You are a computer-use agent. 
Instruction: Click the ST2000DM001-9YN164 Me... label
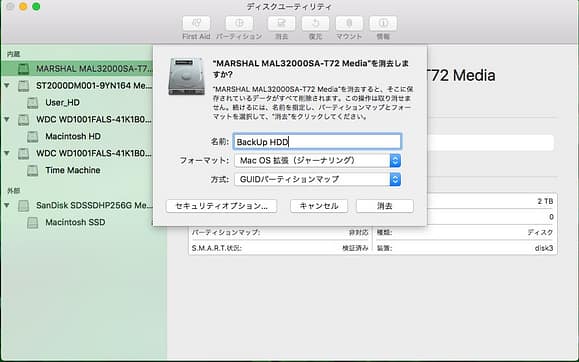tap(94, 86)
